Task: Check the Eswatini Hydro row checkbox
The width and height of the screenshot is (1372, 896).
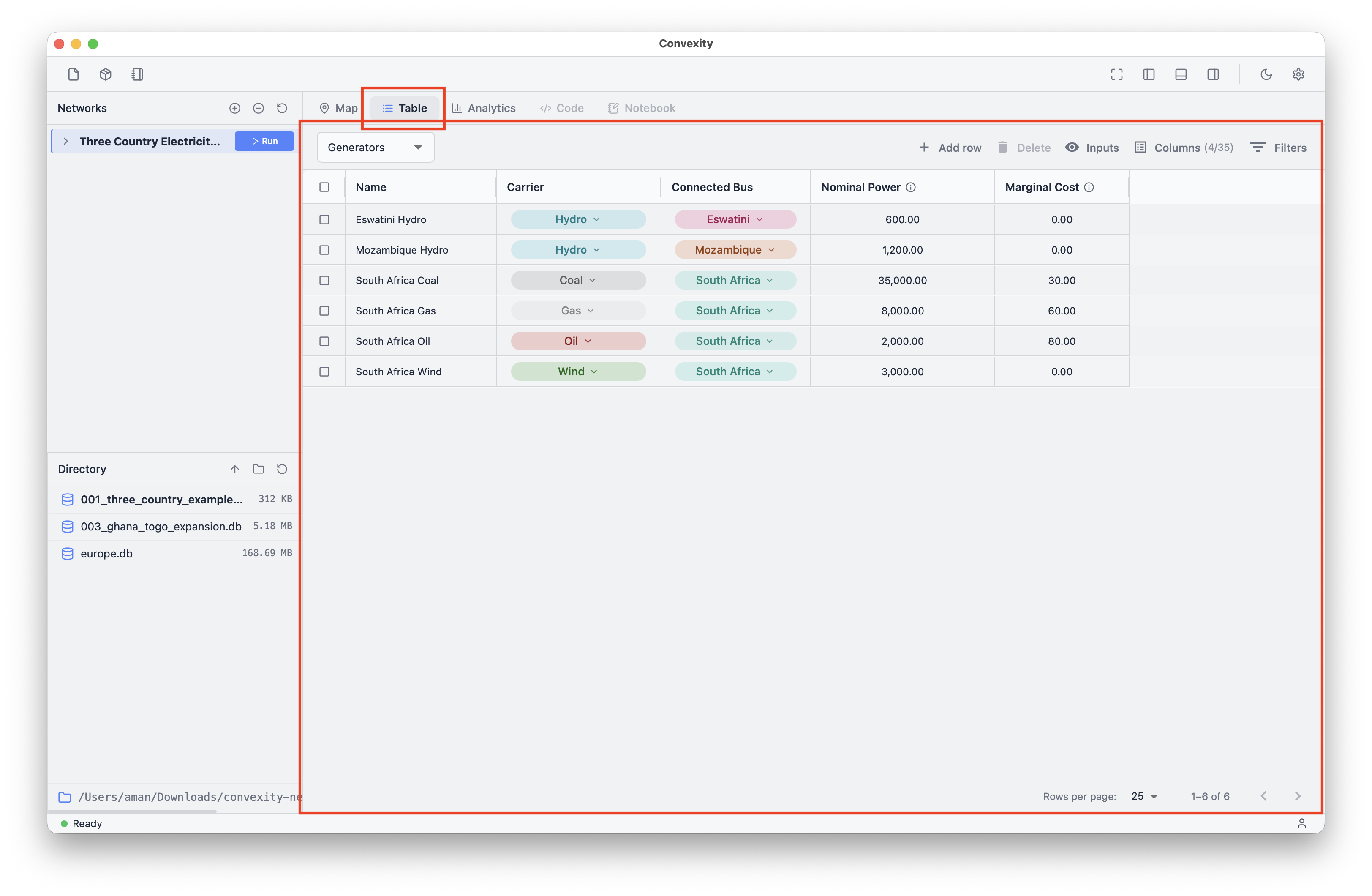Action: pos(324,219)
